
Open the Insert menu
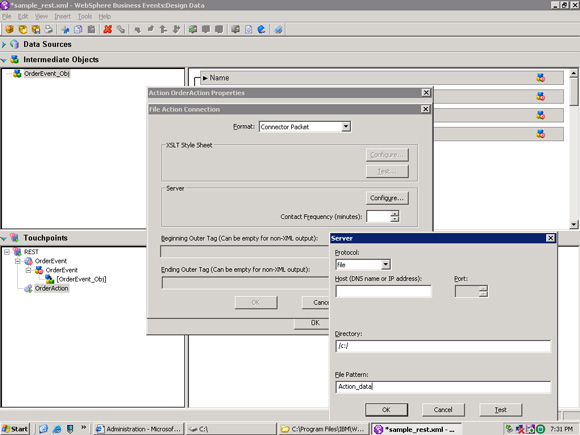[x=63, y=16]
